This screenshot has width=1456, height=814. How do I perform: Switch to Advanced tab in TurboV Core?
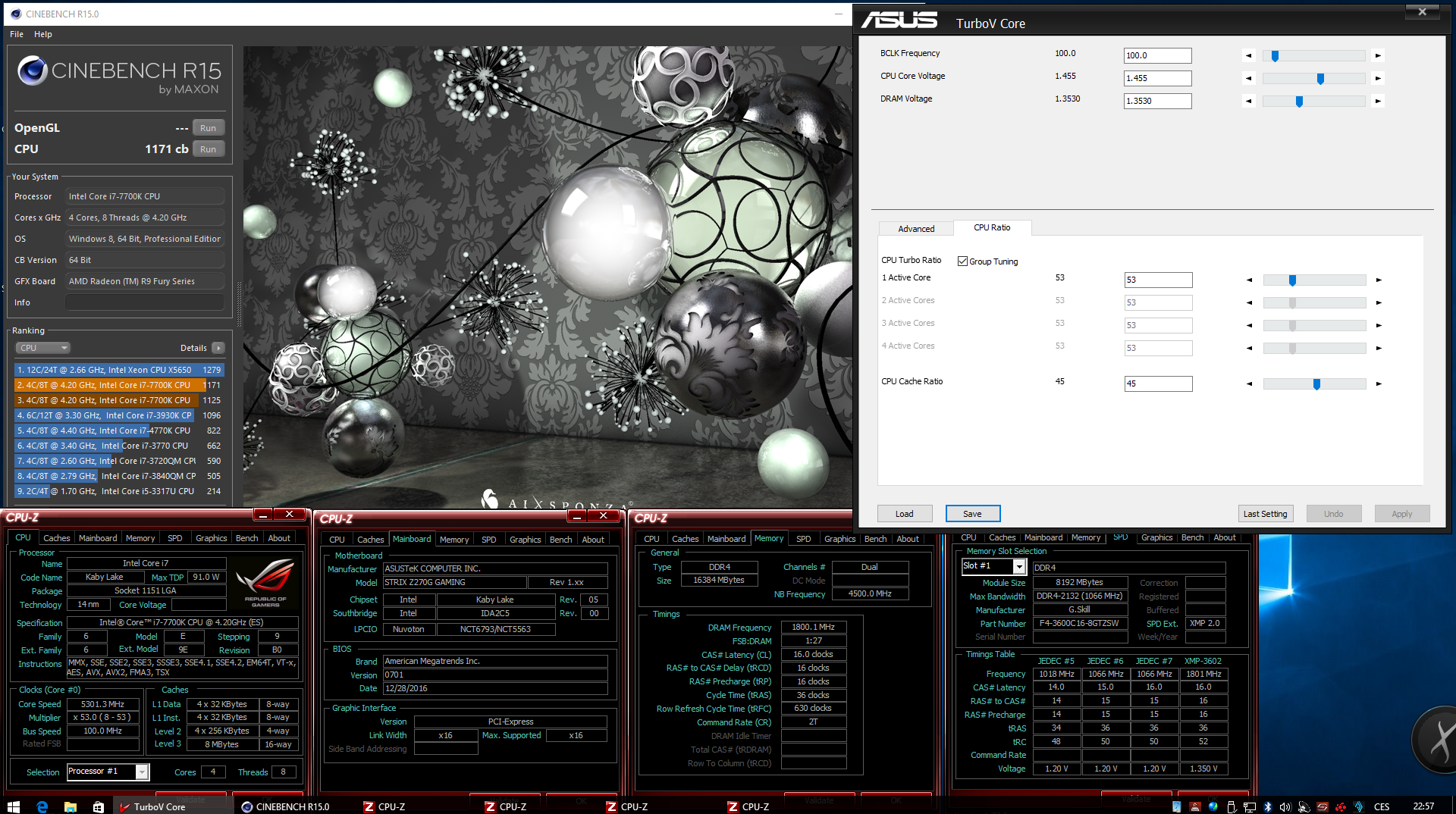[x=916, y=229]
